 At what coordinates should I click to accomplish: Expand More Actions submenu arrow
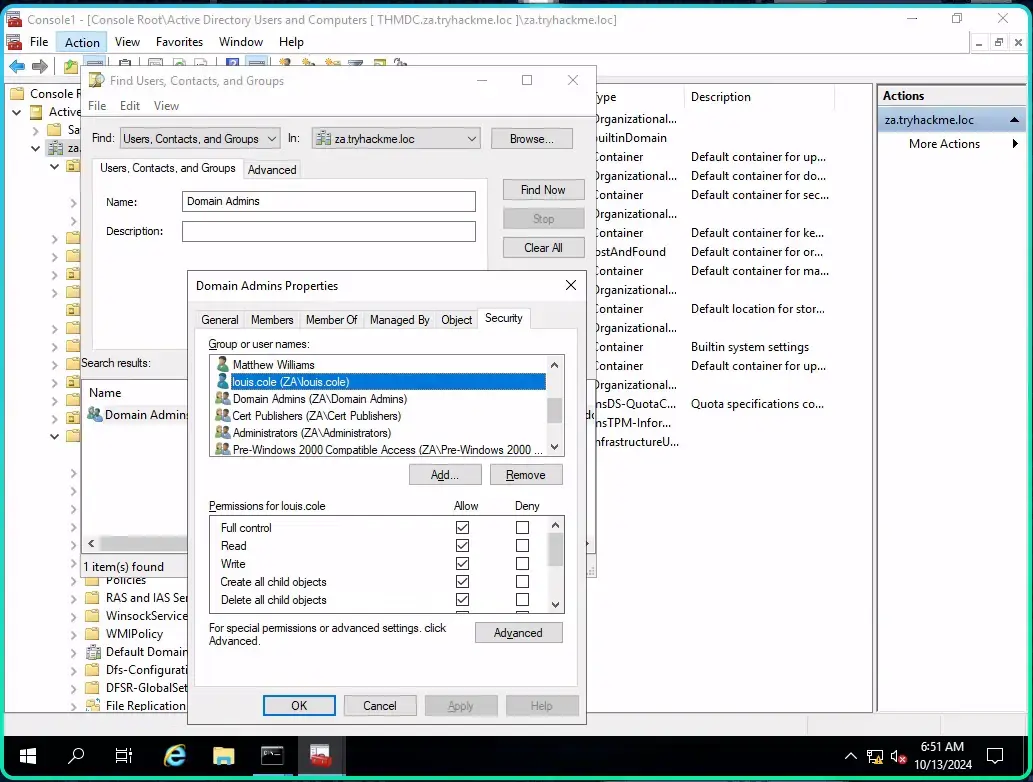(x=1015, y=144)
